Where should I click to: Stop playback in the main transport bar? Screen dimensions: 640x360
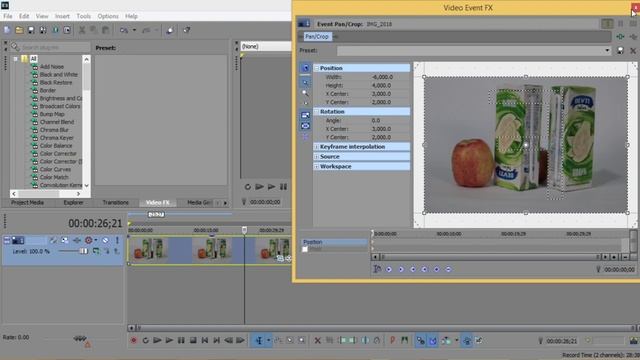click(193, 340)
